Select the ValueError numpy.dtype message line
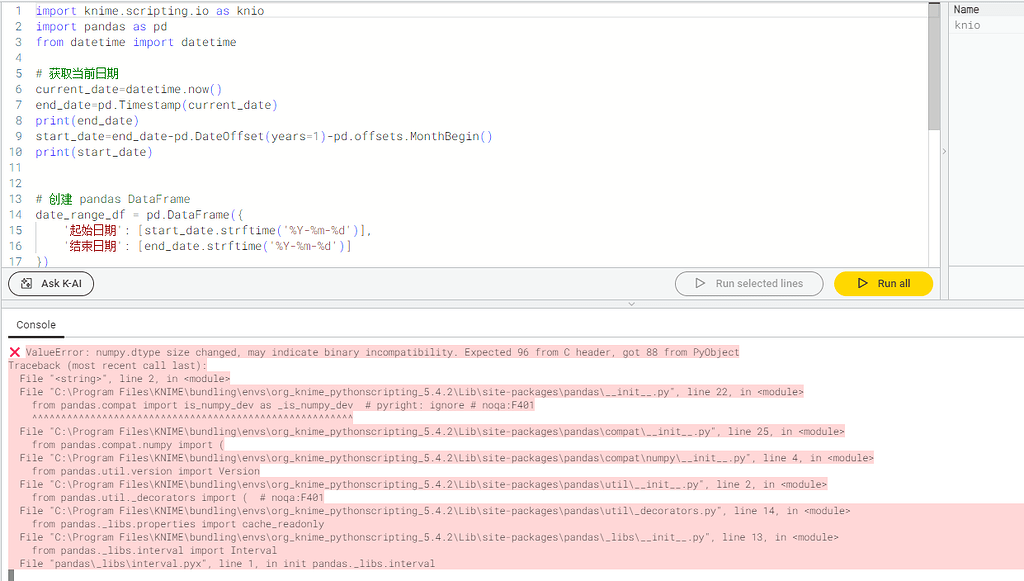Screen dimensions: 1024x581 (380, 353)
